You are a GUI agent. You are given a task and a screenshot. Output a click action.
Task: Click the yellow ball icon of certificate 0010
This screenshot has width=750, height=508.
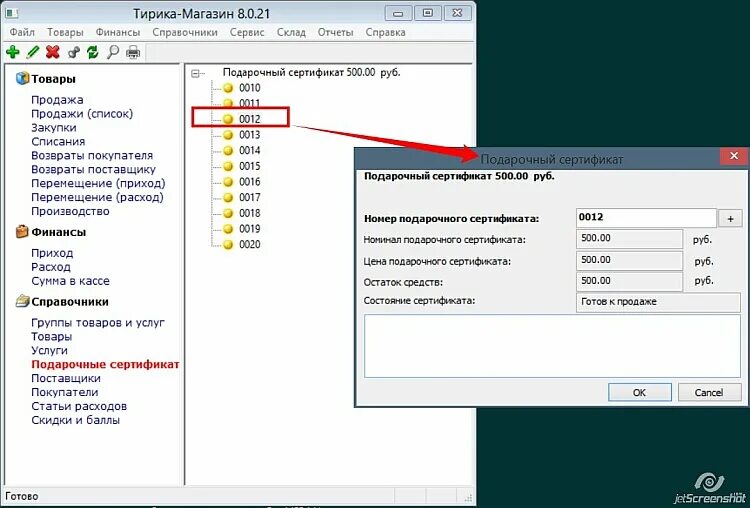[228, 88]
